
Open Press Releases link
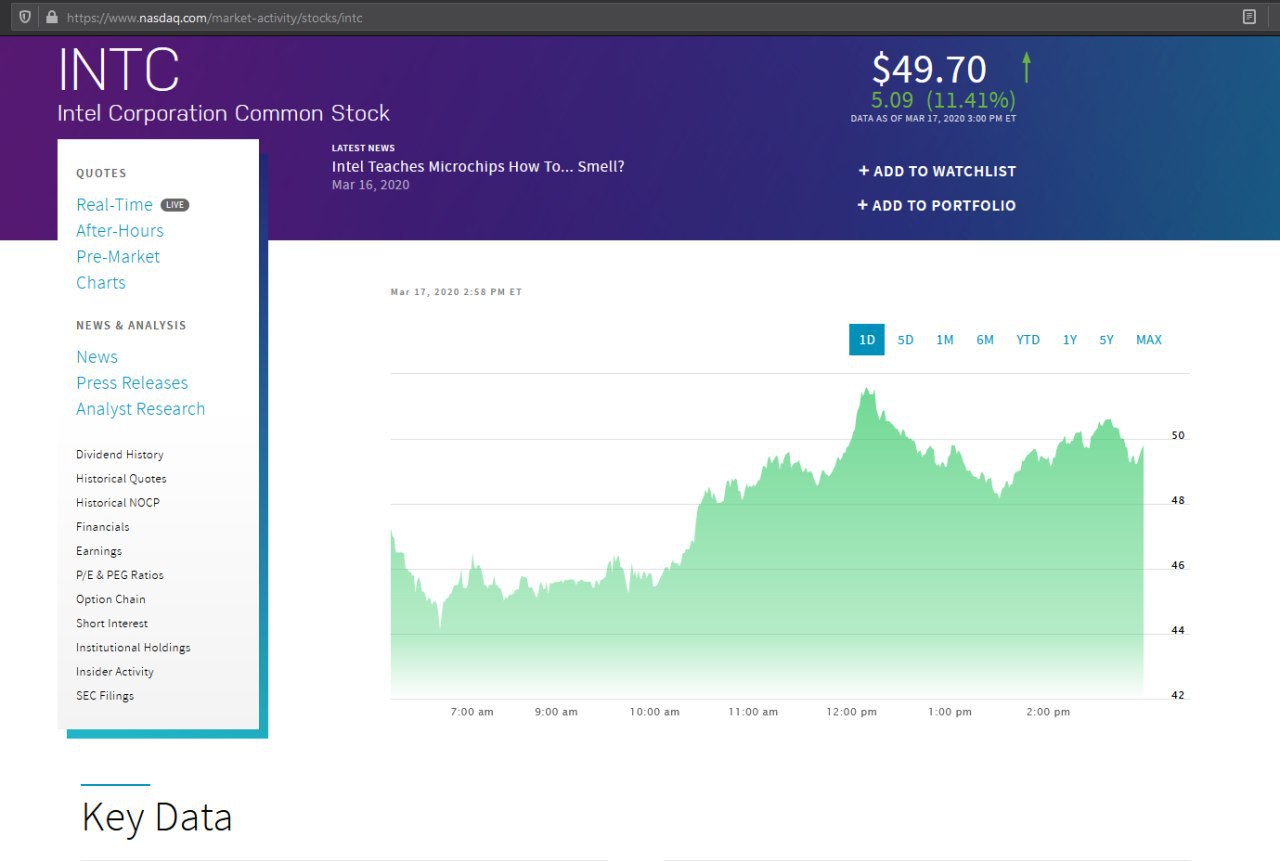pyautogui.click(x=132, y=383)
